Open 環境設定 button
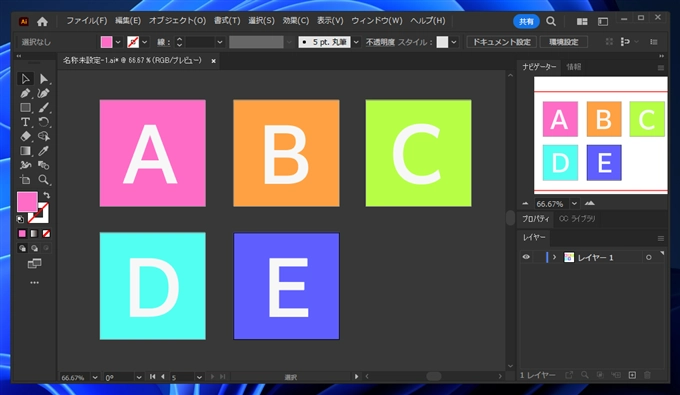Screen dimensions: 680x395 [563, 42]
